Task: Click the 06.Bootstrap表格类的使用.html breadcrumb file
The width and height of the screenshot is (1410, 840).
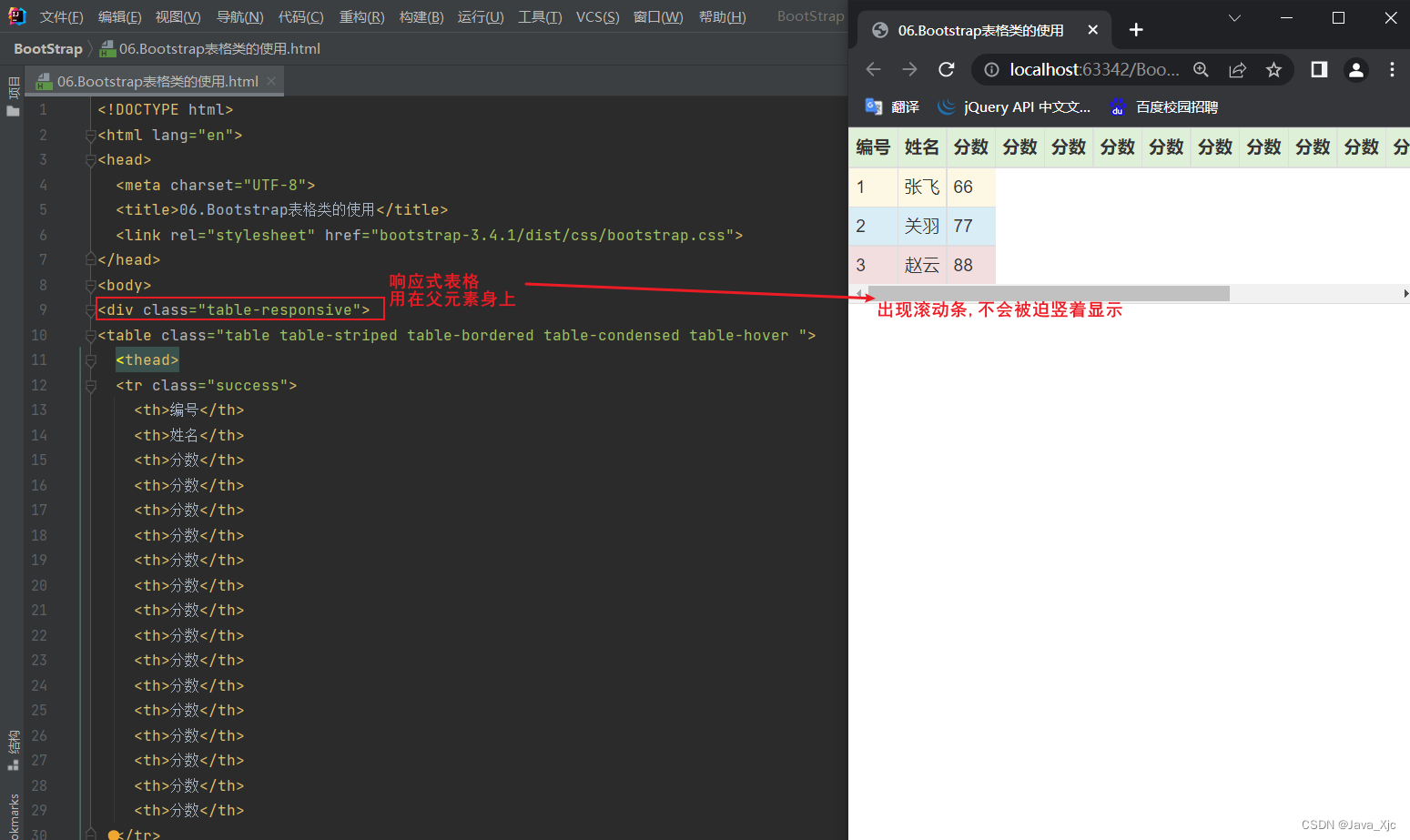Action: tap(209, 49)
